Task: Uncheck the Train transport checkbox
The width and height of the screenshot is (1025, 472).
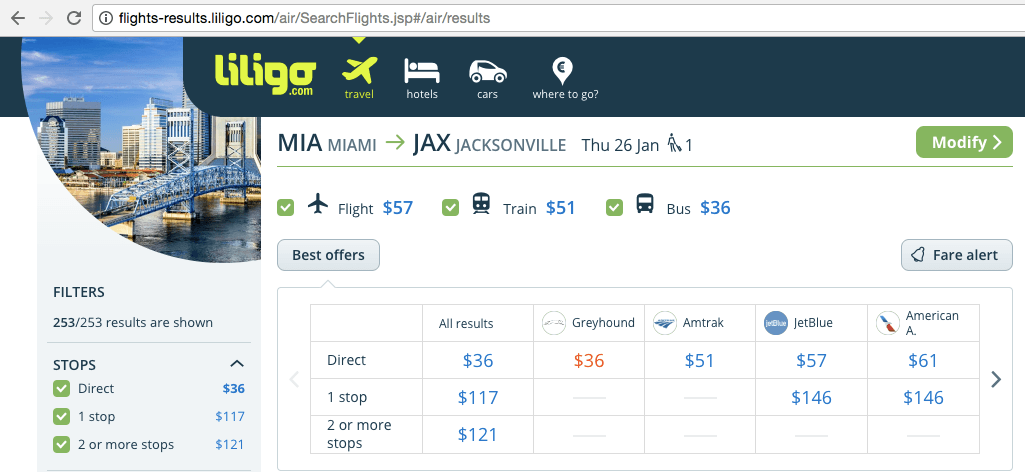Action: pyautogui.click(x=450, y=208)
